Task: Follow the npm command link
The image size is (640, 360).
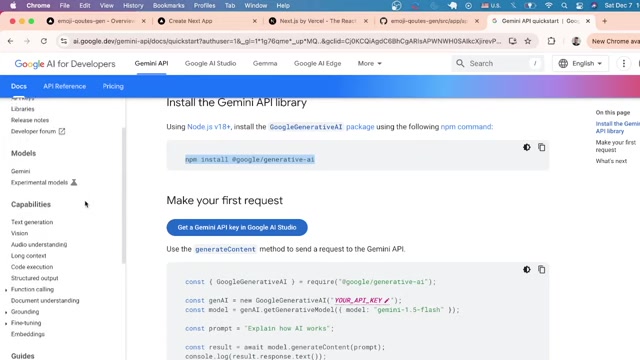Action: point(467,127)
